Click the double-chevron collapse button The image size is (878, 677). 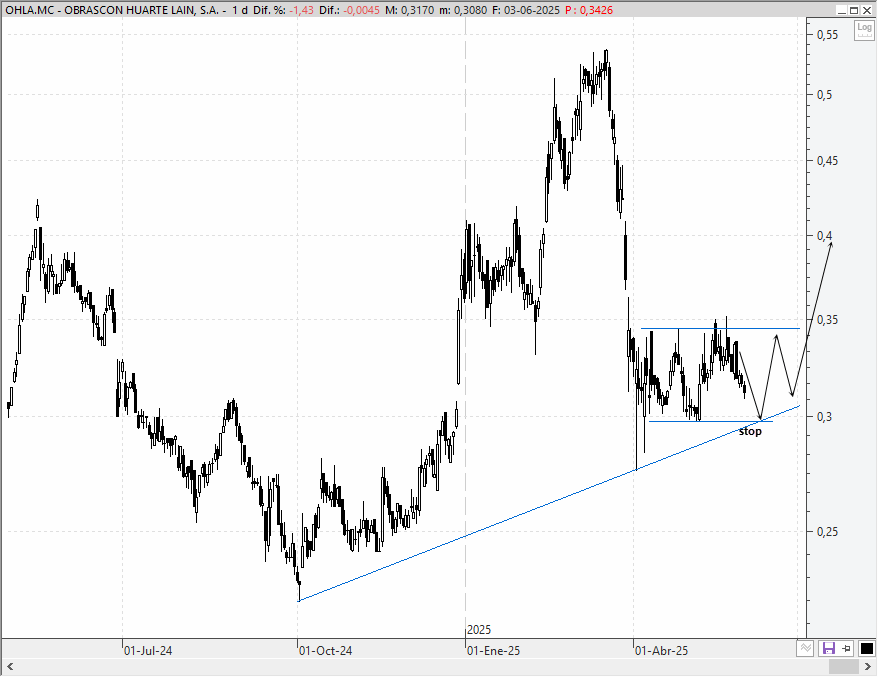(x=805, y=648)
